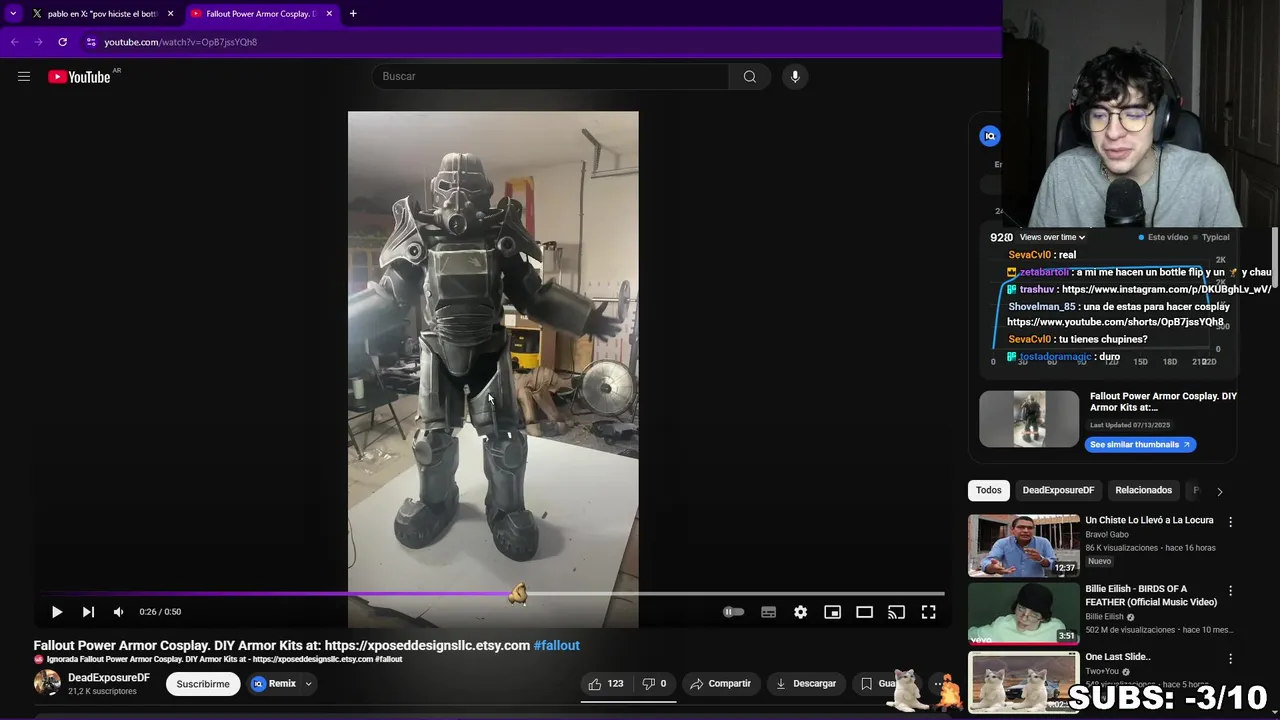Open DeadExposureDF channel name link

(x=109, y=678)
